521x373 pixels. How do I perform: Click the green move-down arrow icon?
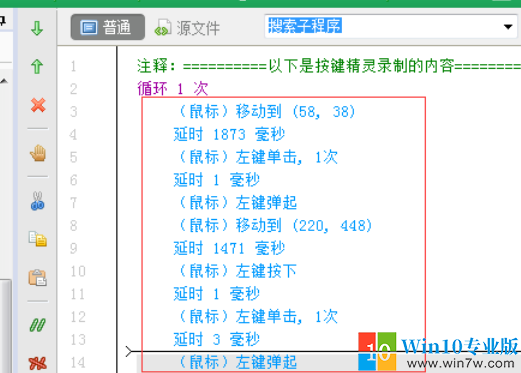pos(37,28)
